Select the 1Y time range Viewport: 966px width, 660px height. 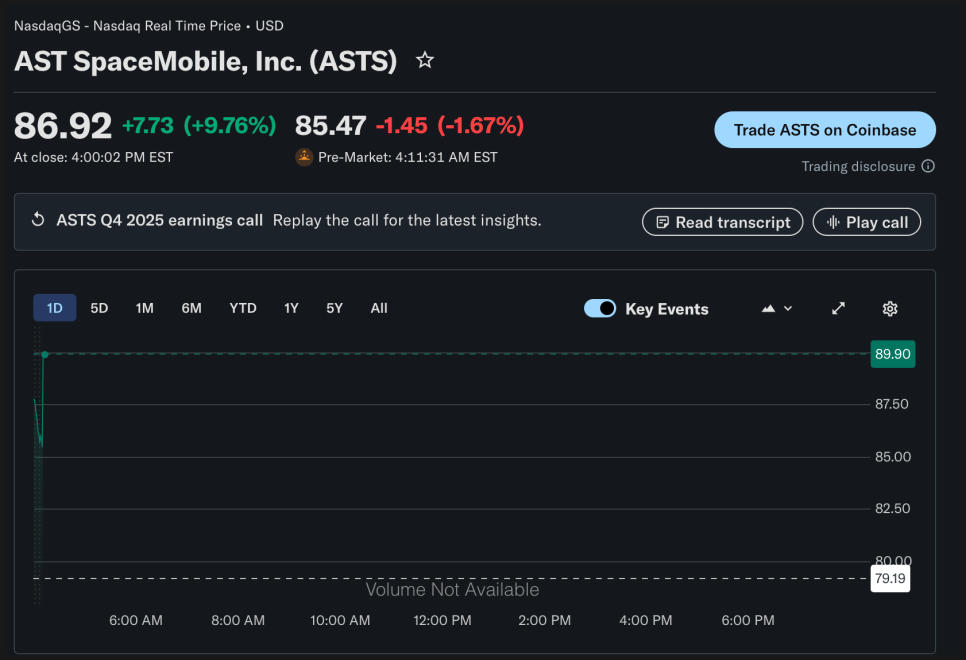(291, 308)
